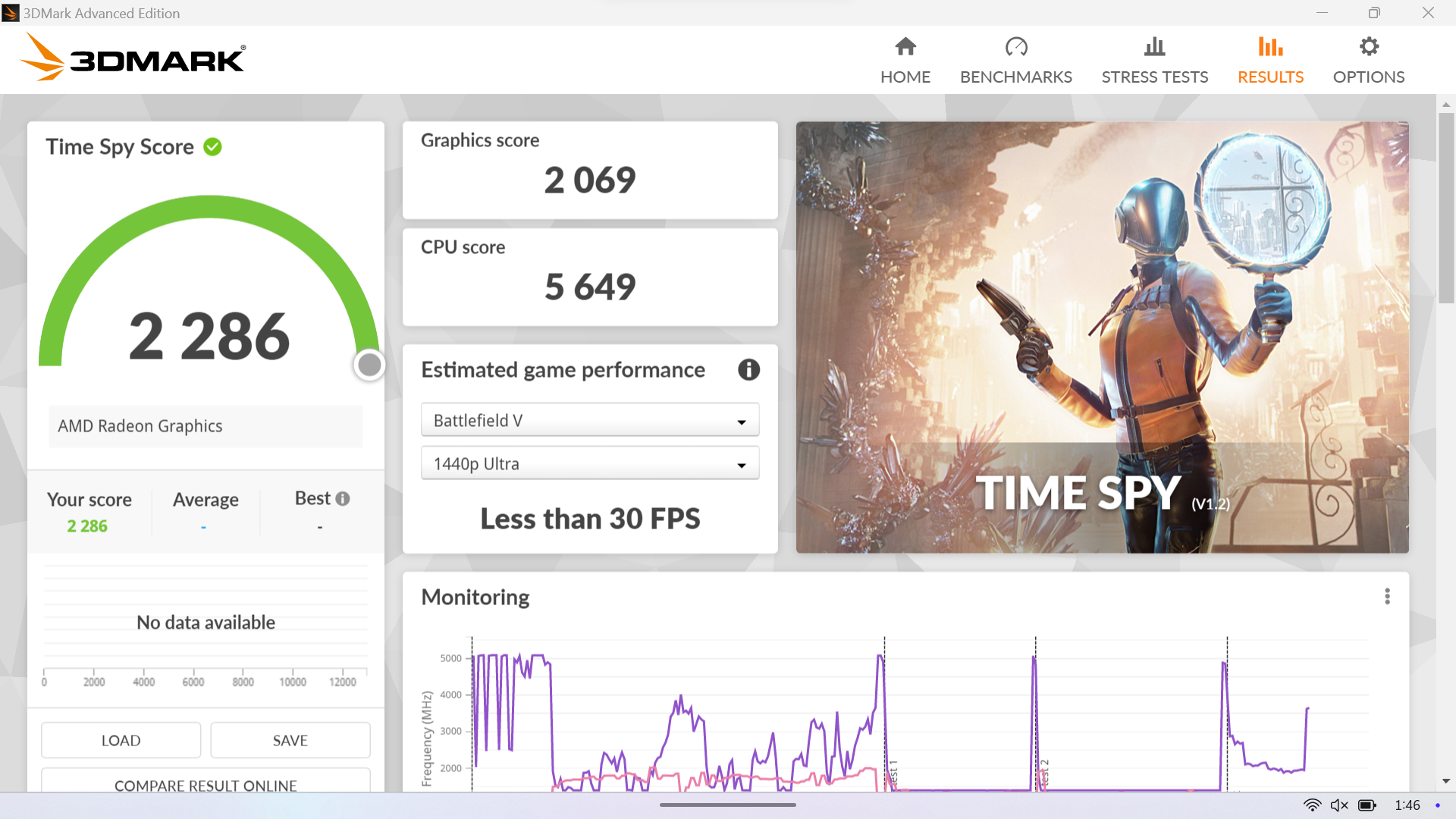
Task: Click the Time Spy Score heading
Action: [120, 146]
